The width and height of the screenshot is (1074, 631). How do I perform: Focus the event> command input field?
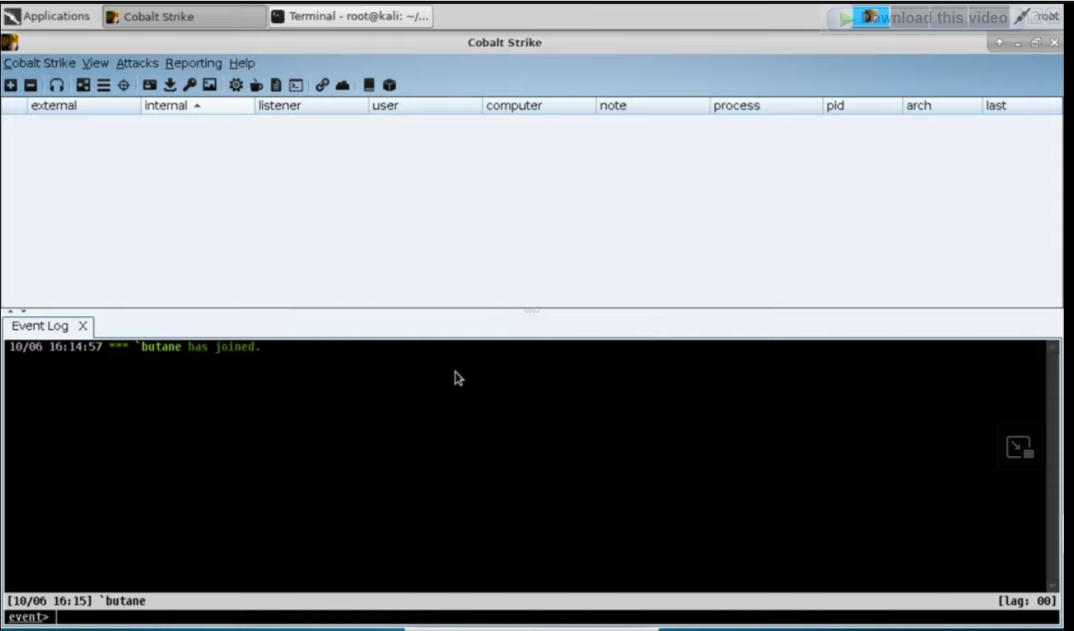tap(558, 617)
